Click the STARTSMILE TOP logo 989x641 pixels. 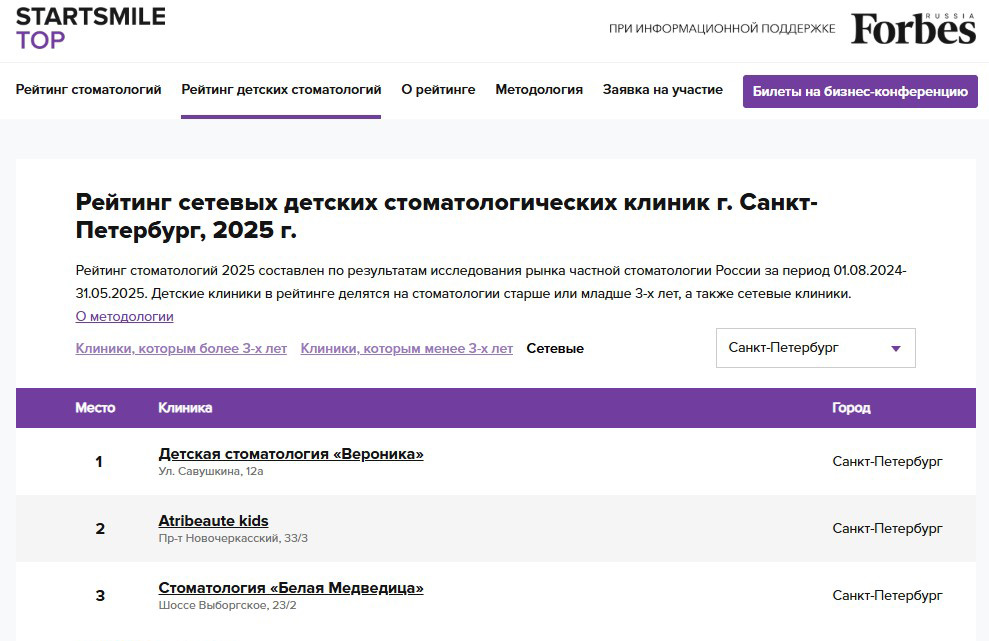pyautogui.click(x=90, y=28)
